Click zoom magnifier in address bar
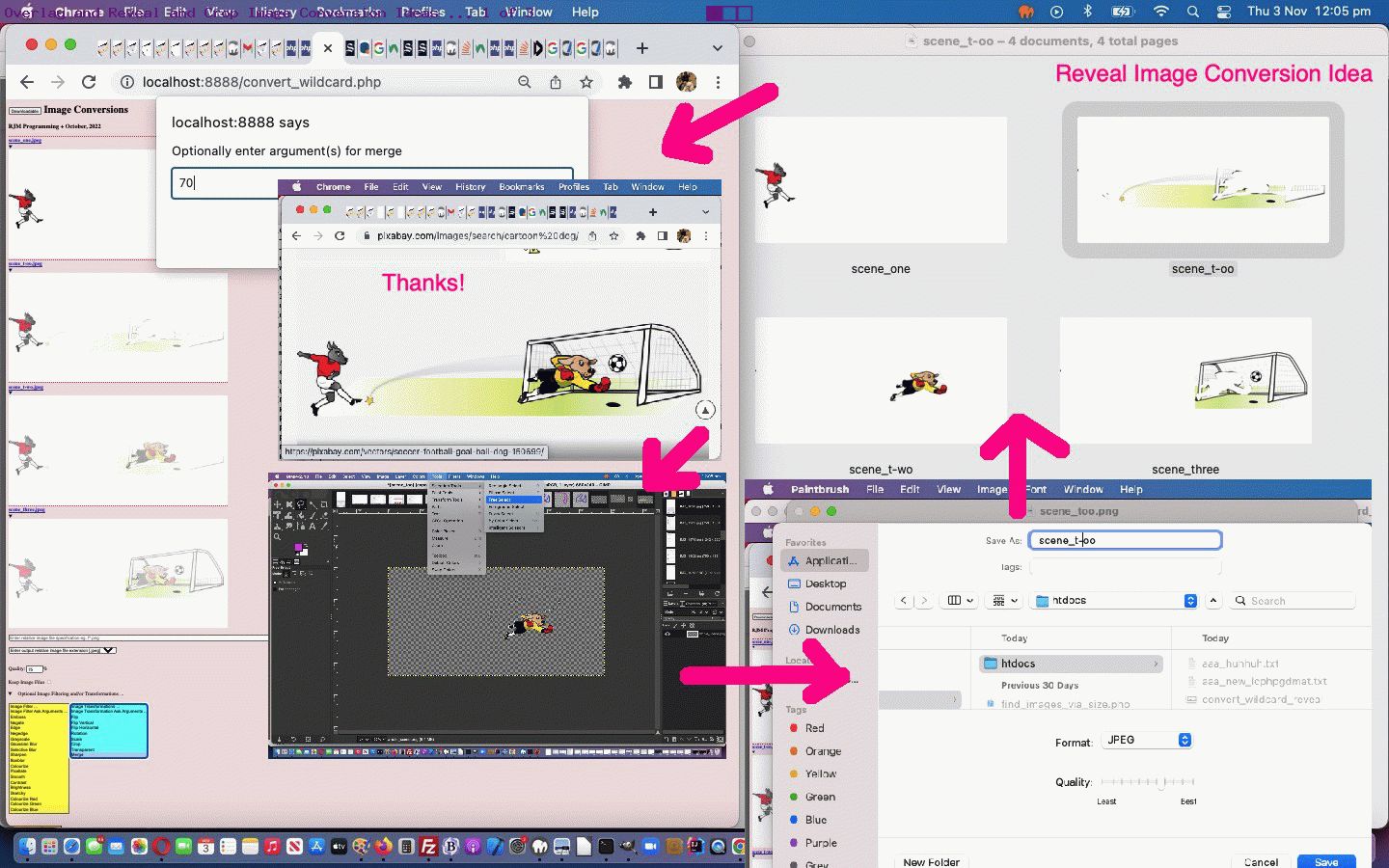 [x=525, y=82]
